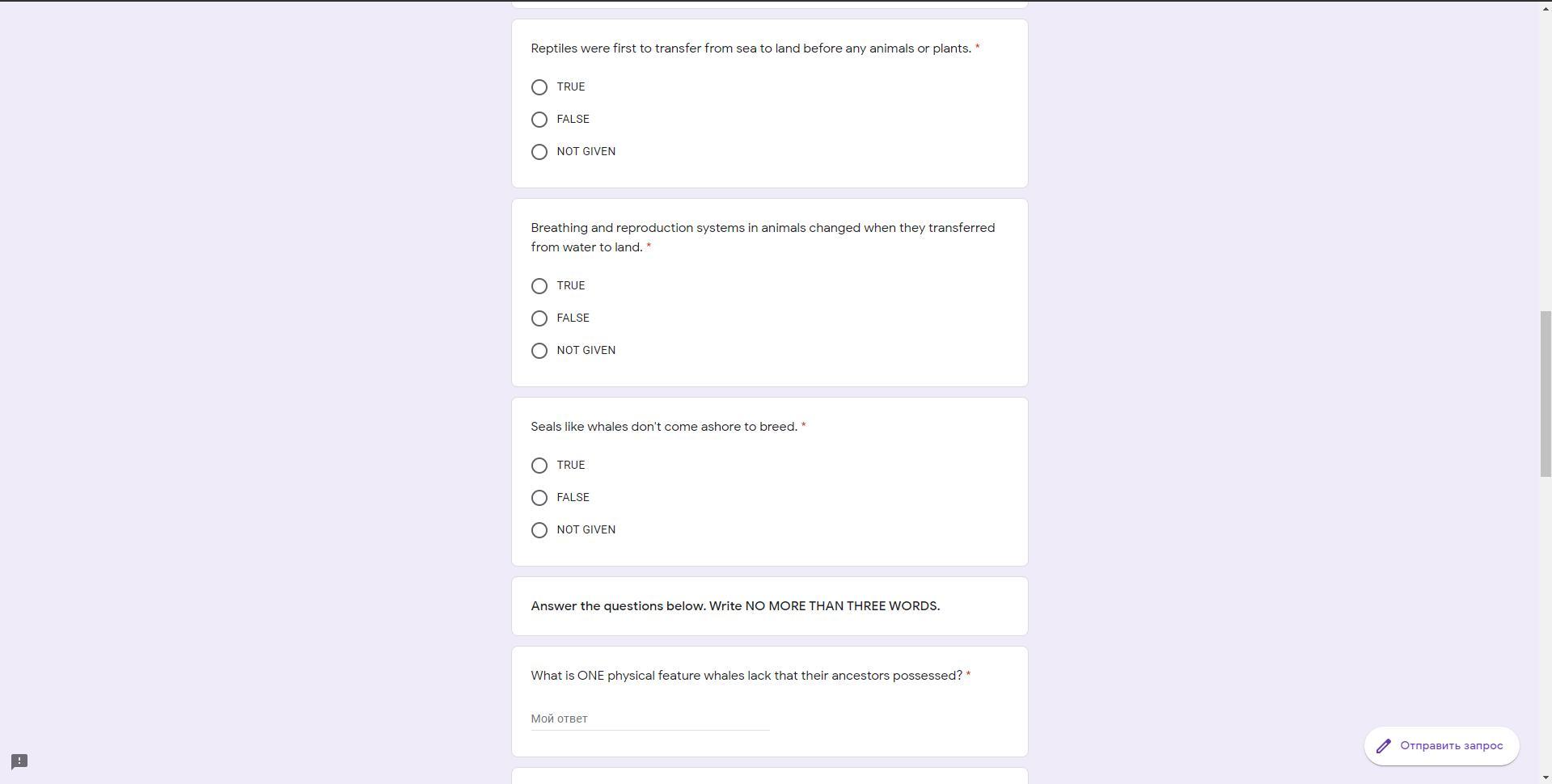Click the scrollbar track below the thumb
This screenshot has height=784, width=1552.
[x=1546, y=622]
